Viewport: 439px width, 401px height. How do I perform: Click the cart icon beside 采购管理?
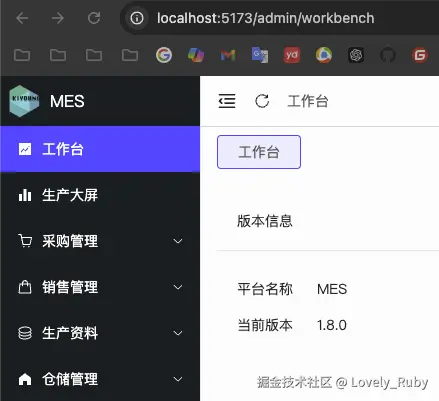[25, 241]
